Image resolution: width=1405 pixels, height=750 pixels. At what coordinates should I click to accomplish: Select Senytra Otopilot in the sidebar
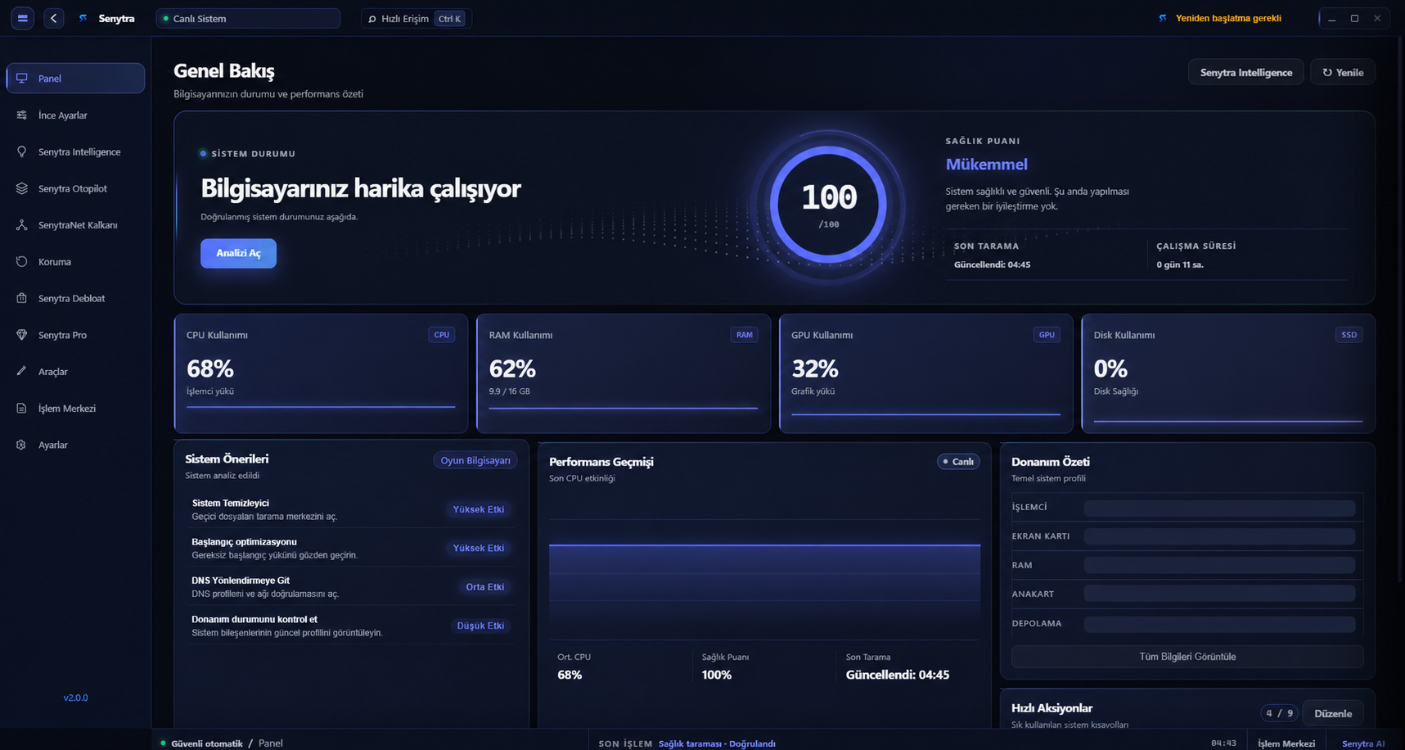(76, 188)
